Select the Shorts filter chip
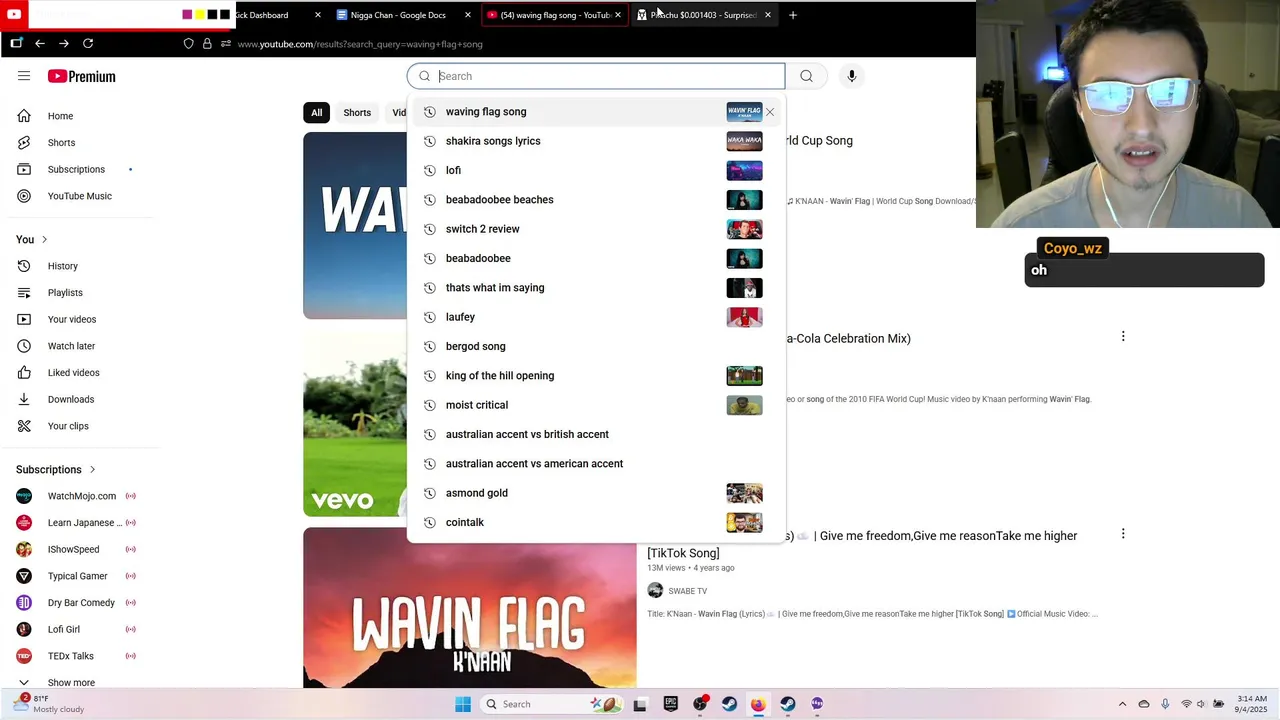 (x=357, y=113)
